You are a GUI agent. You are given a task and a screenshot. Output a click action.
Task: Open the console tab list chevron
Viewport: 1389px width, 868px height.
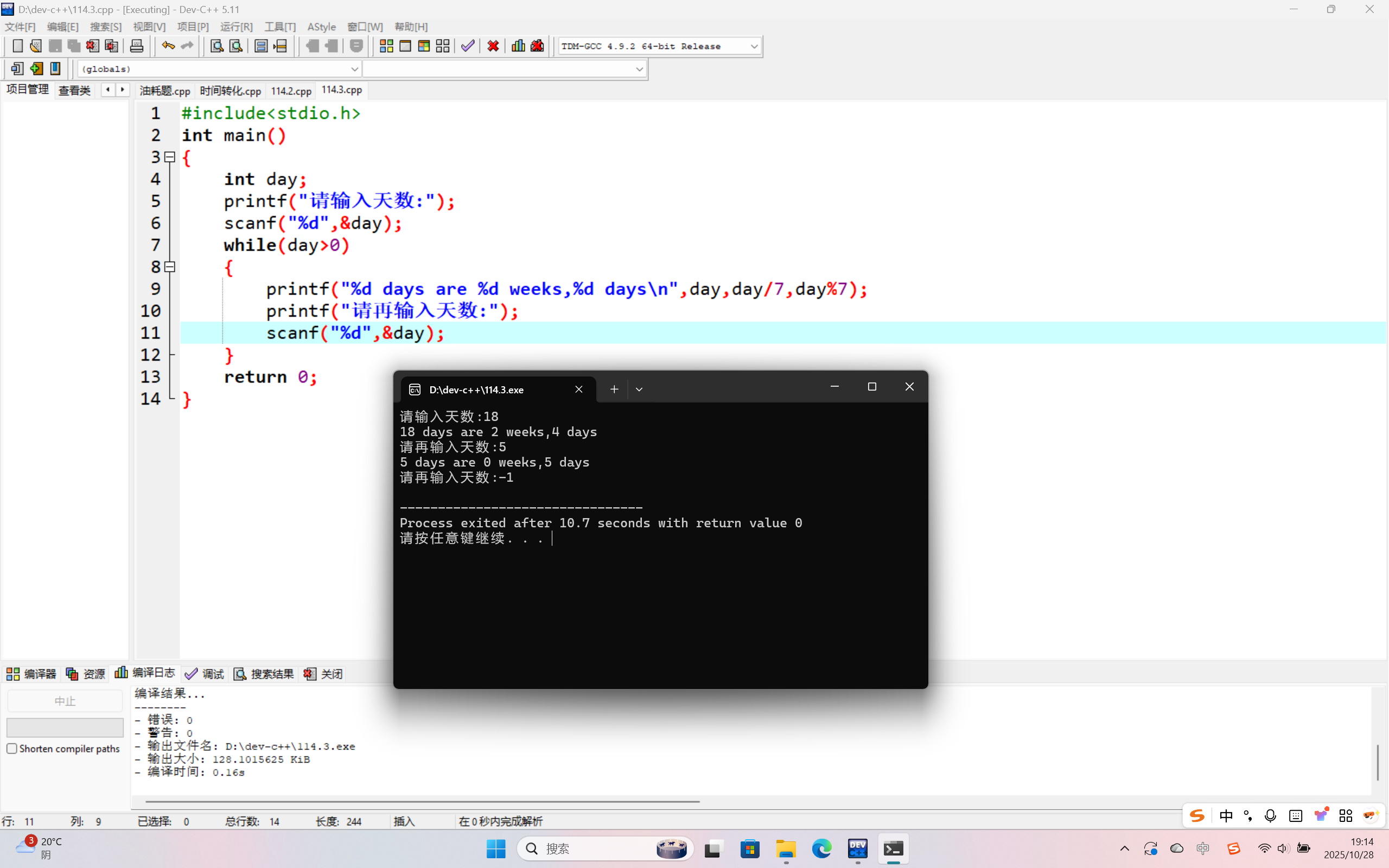point(639,389)
